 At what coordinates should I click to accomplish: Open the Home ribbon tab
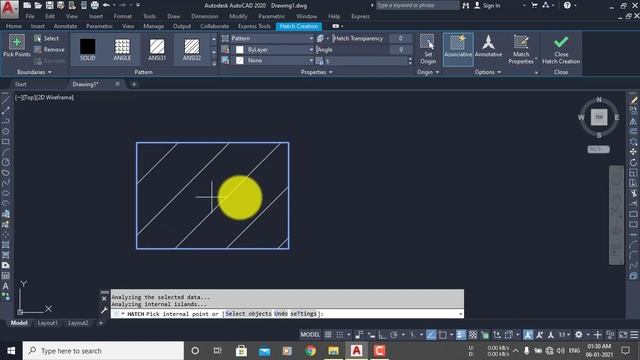[x=14, y=26]
